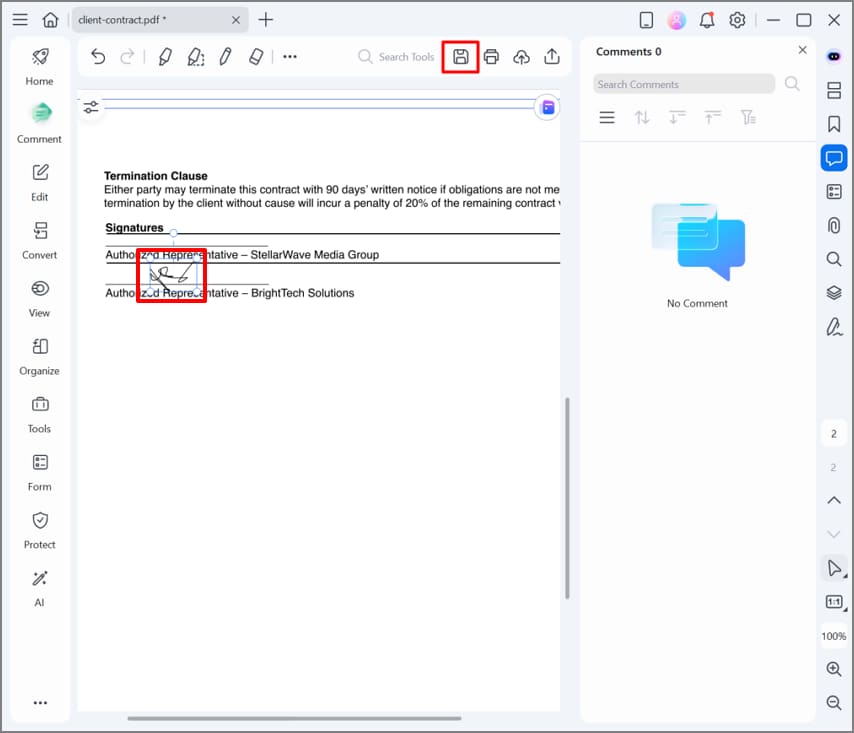Image resolution: width=854 pixels, height=733 pixels.
Task: Open the comment sorting options
Action: coord(642,117)
